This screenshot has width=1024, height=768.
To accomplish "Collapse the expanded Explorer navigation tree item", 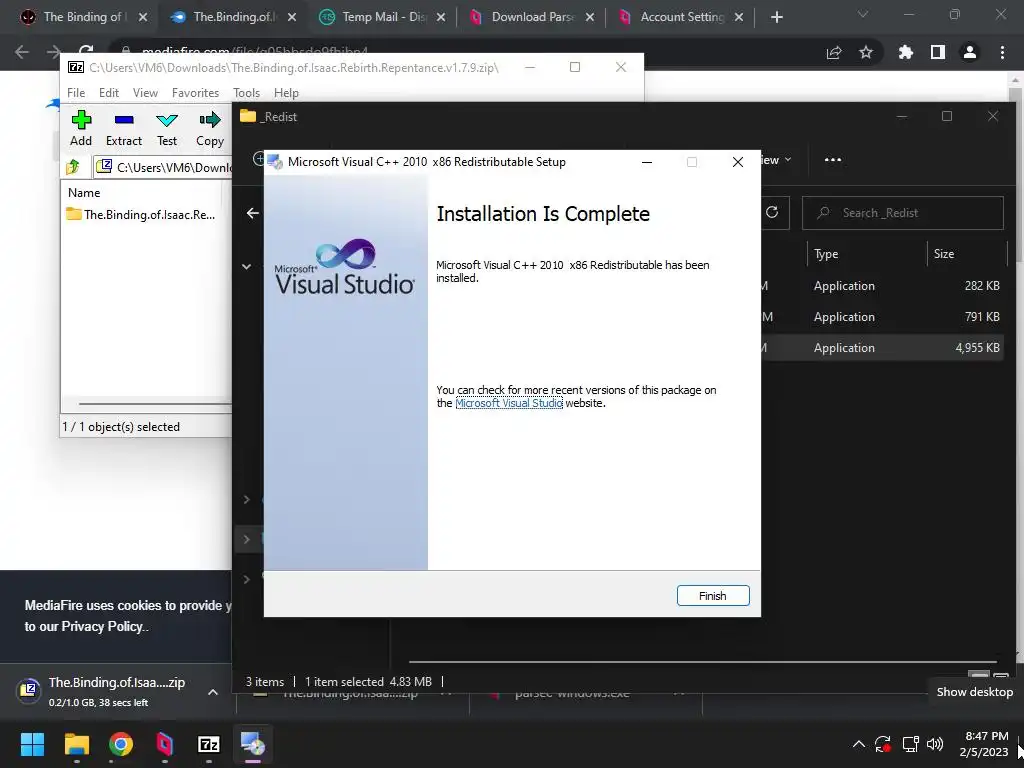I will pos(246,266).
